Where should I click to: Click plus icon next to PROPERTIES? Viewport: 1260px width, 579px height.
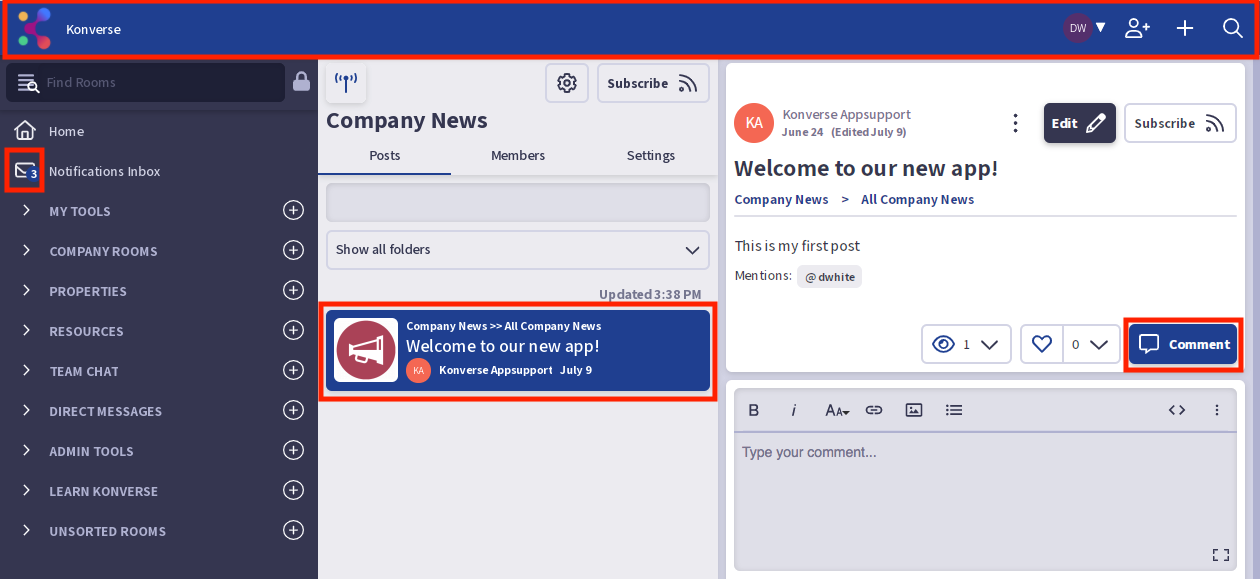(293, 290)
